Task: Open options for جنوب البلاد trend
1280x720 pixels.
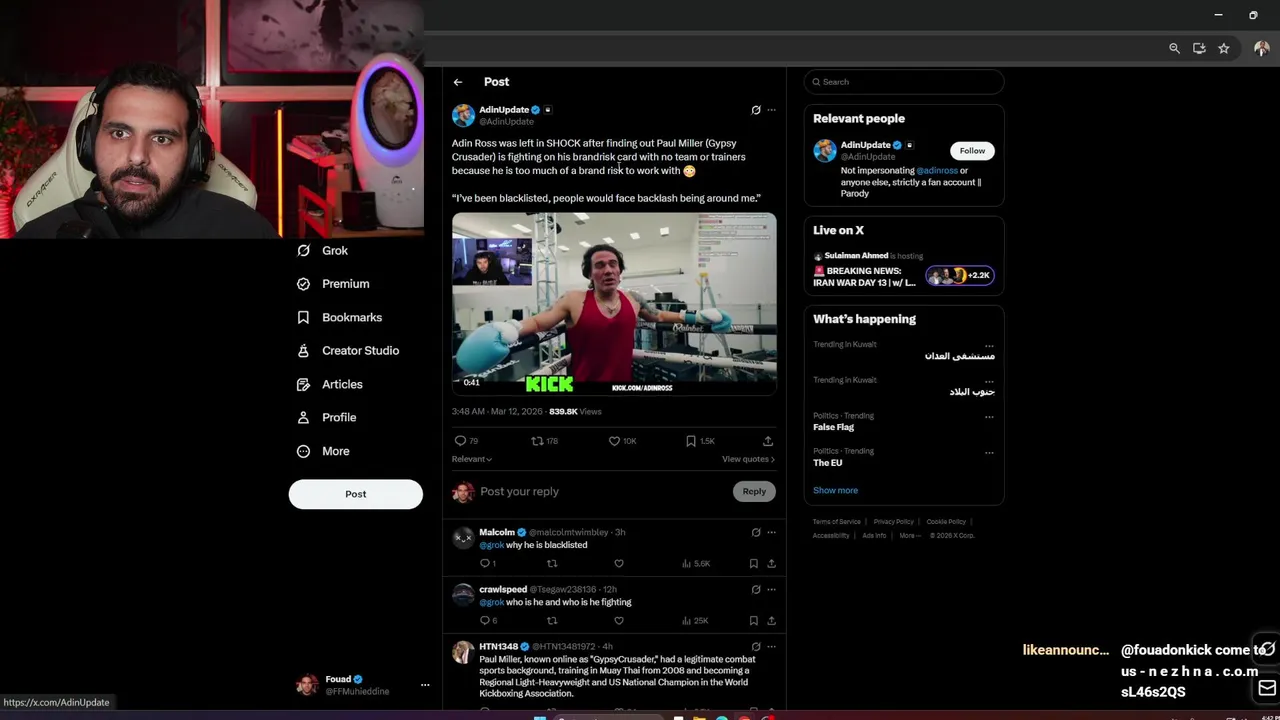Action: 989,381
